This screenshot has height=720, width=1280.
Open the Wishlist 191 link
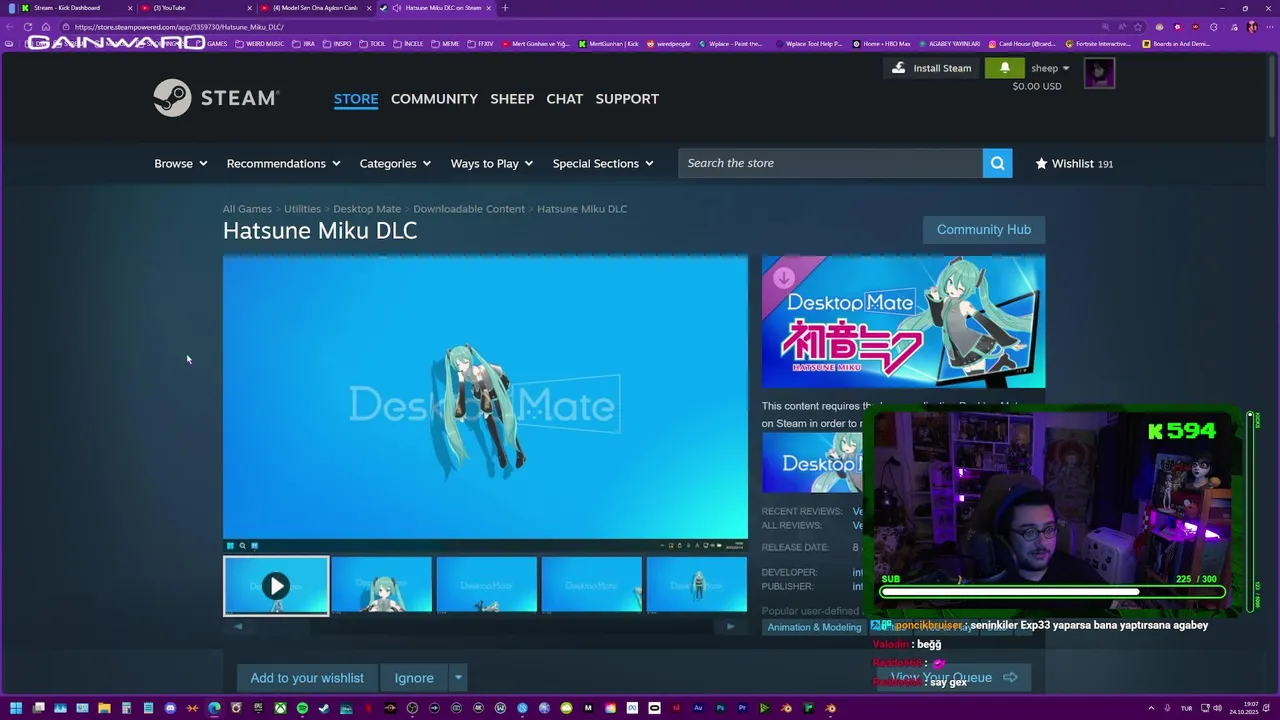click(x=1074, y=163)
